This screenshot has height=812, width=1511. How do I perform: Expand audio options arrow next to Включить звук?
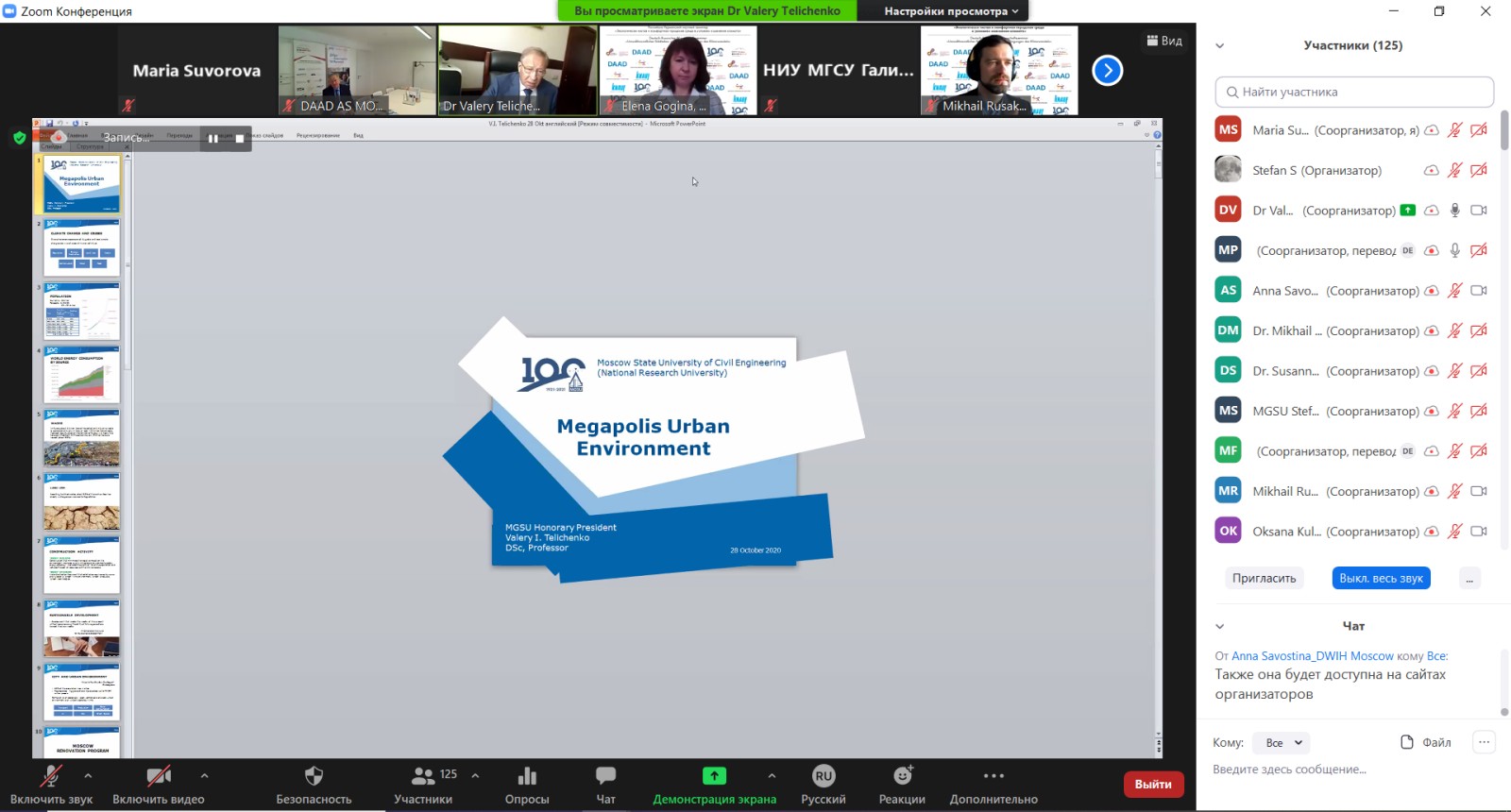[x=88, y=775]
